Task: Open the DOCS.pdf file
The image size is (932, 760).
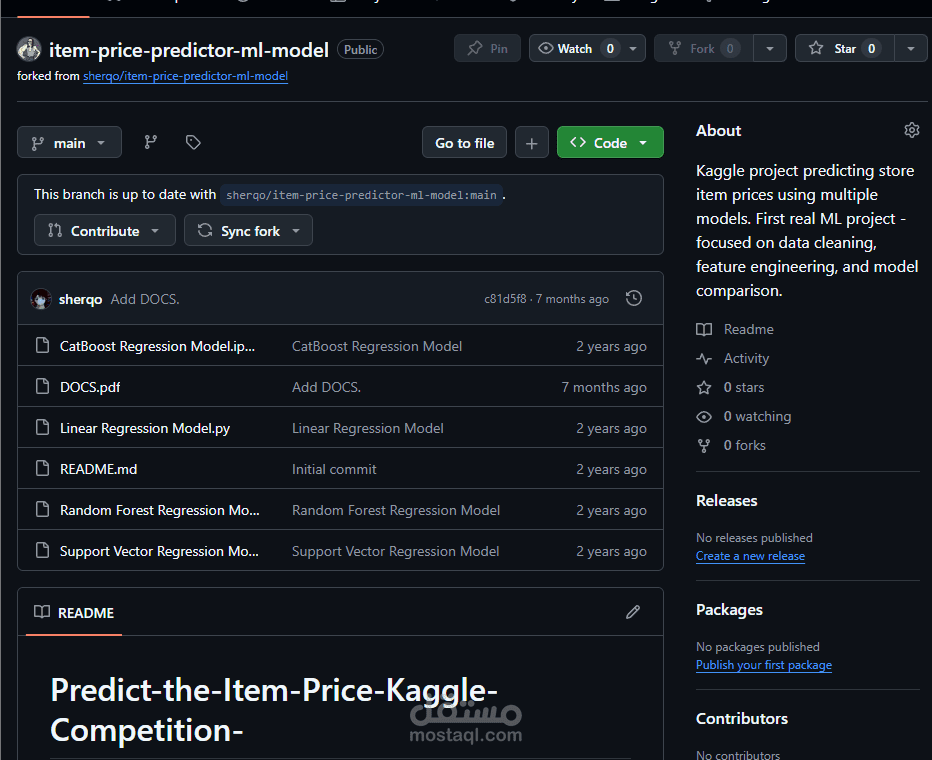Action: click(90, 387)
